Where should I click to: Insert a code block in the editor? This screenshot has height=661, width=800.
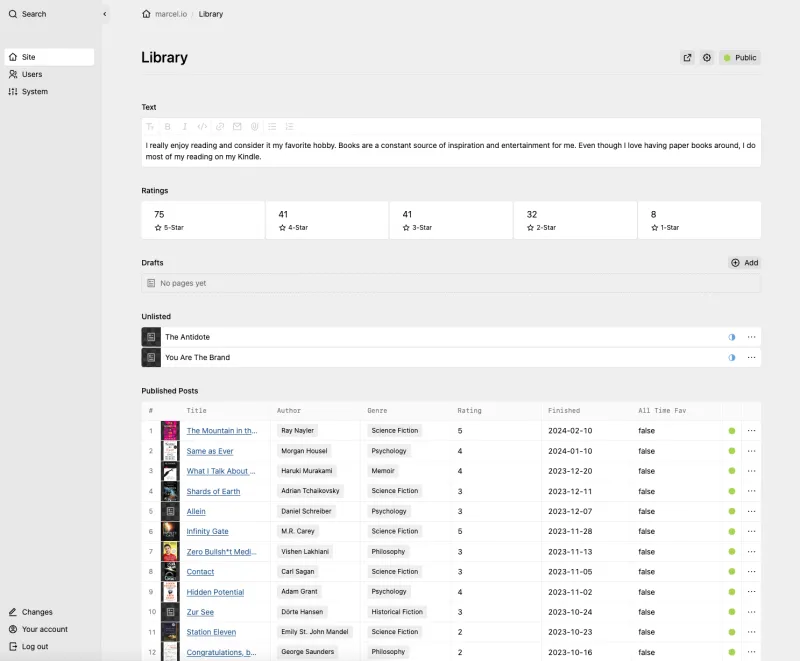(201, 127)
